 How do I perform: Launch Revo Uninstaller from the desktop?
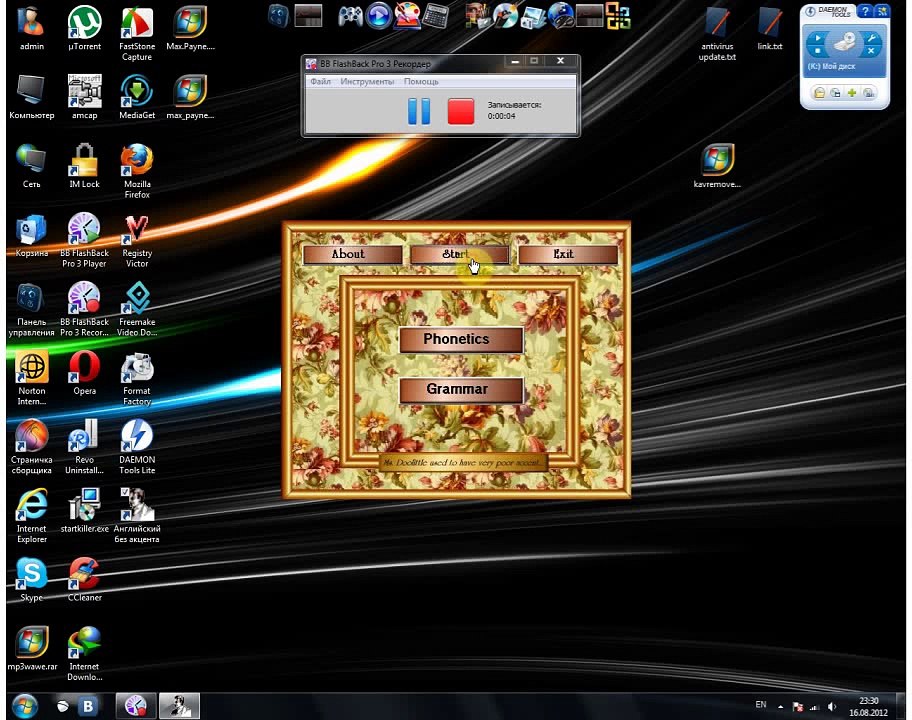click(84, 447)
